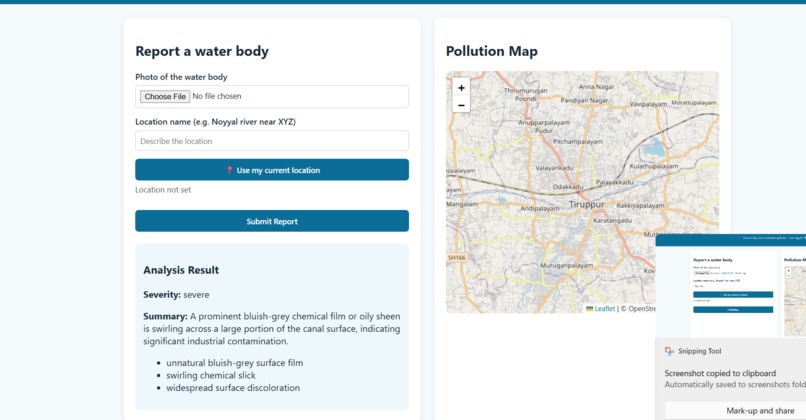
Task: Click Screenshot copied to clipboard notification text
Action: coord(720,373)
